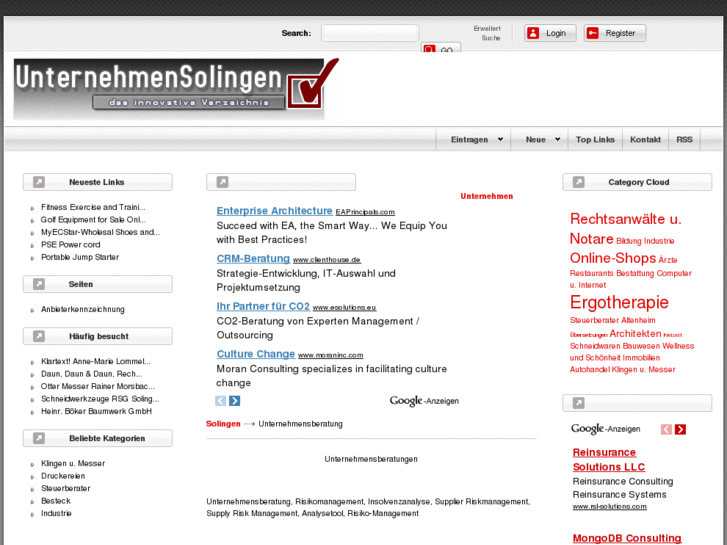Select Schneidwaren in category cloud
The height and width of the screenshot is (545, 727).
pyautogui.click(x=595, y=346)
